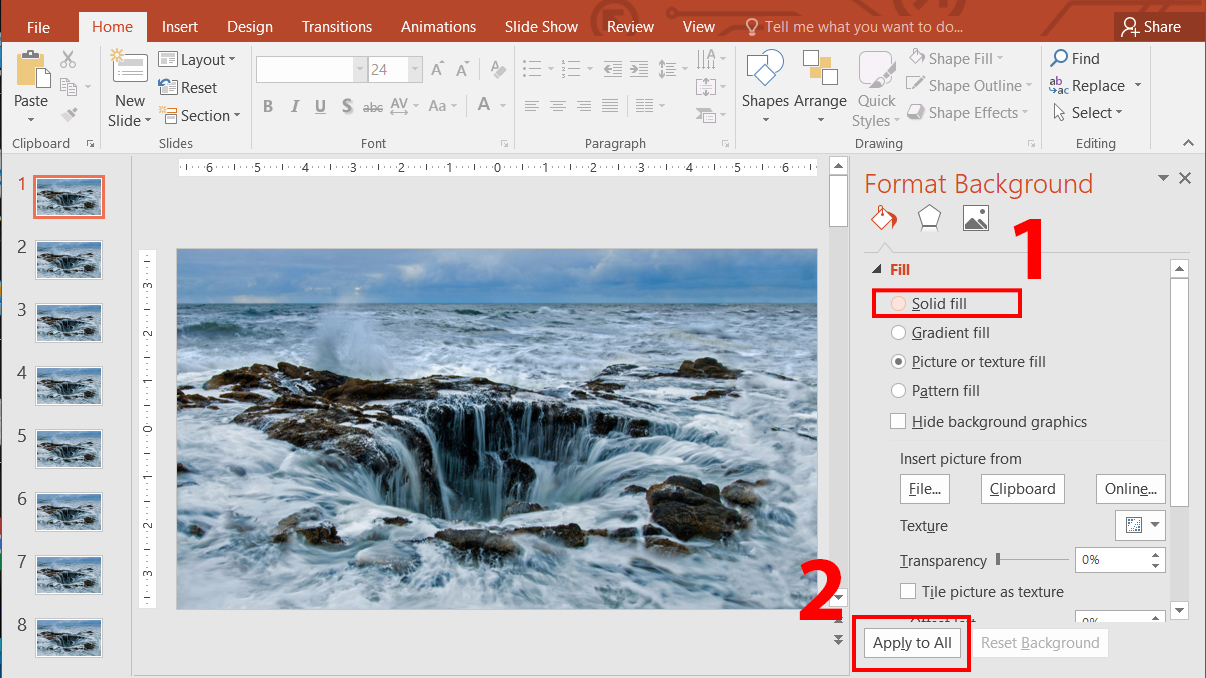
Task: Select the Gradient fill radio button
Action: pos(898,332)
